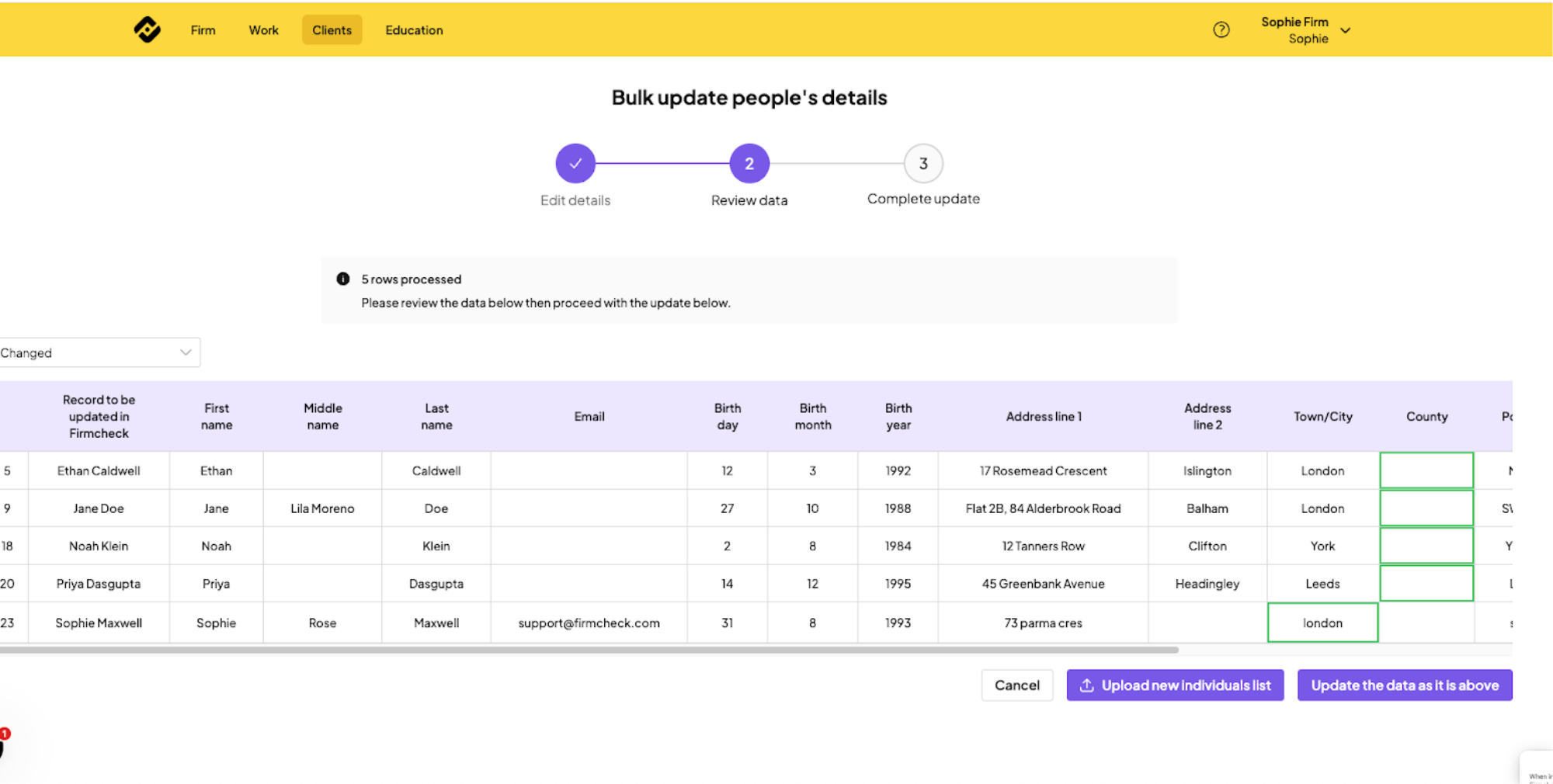Select step 3 Complete update circle

point(922,163)
